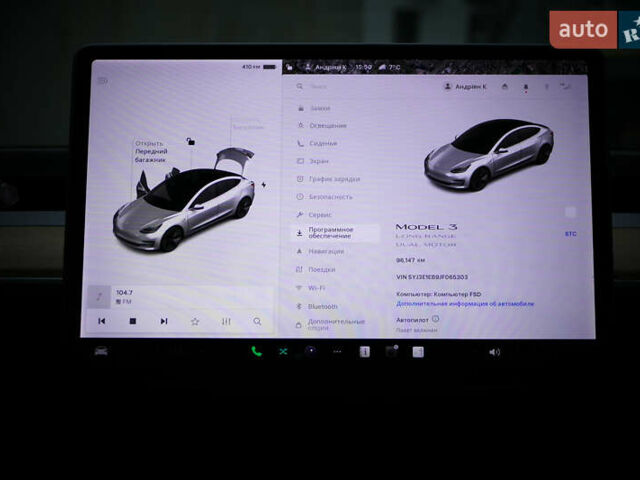
Task: Open the Замки settings section
Action: [320, 108]
